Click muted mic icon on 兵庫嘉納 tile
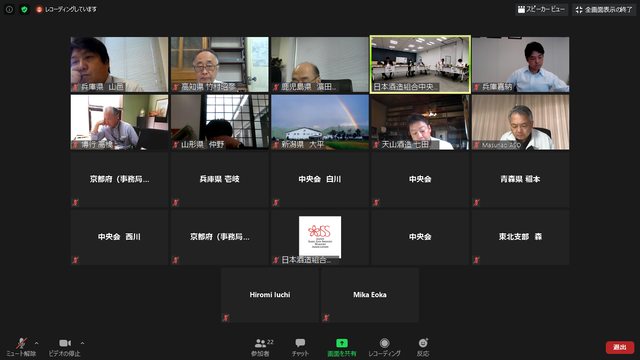 [476, 87]
